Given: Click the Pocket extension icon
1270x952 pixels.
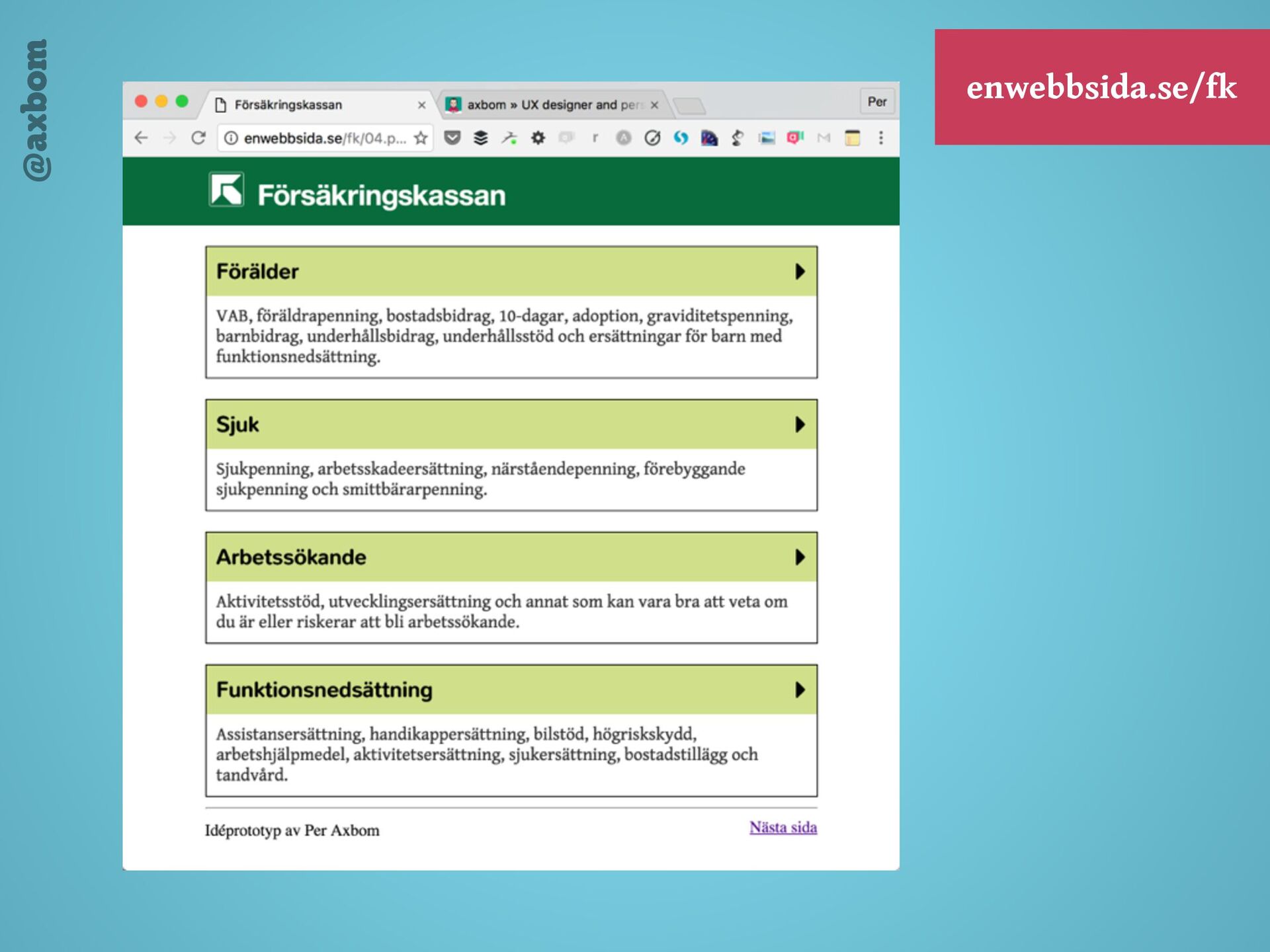Looking at the screenshot, I should (452, 138).
